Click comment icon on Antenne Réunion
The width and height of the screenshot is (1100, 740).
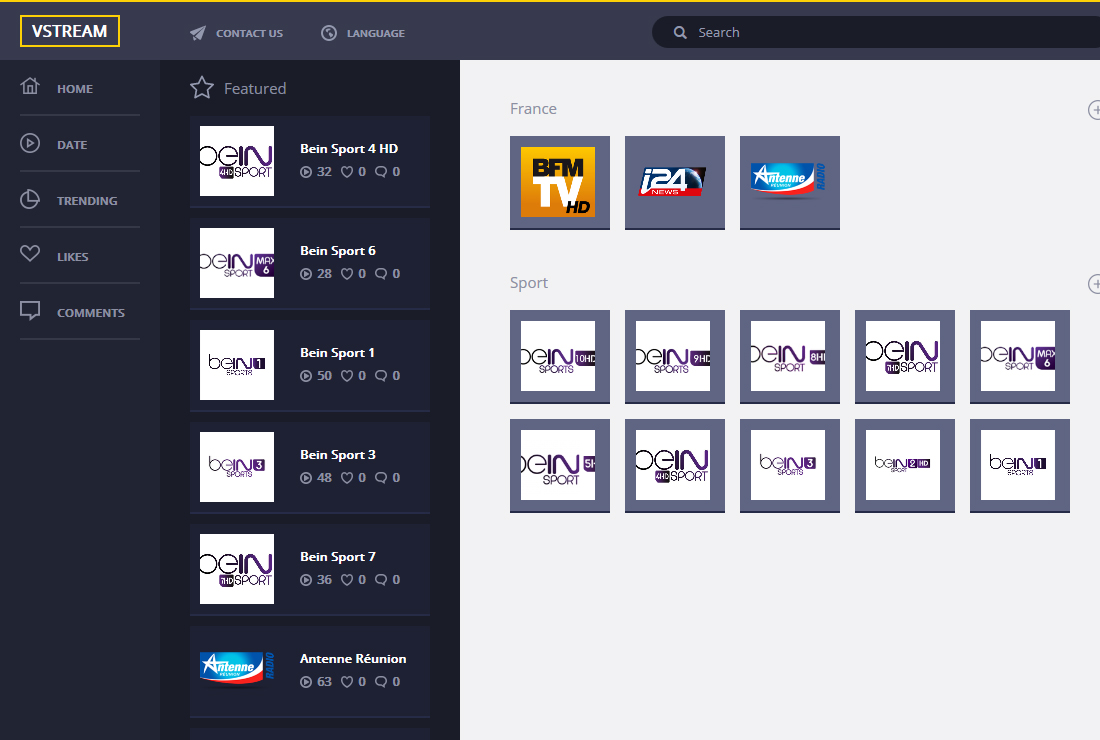[381, 682]
